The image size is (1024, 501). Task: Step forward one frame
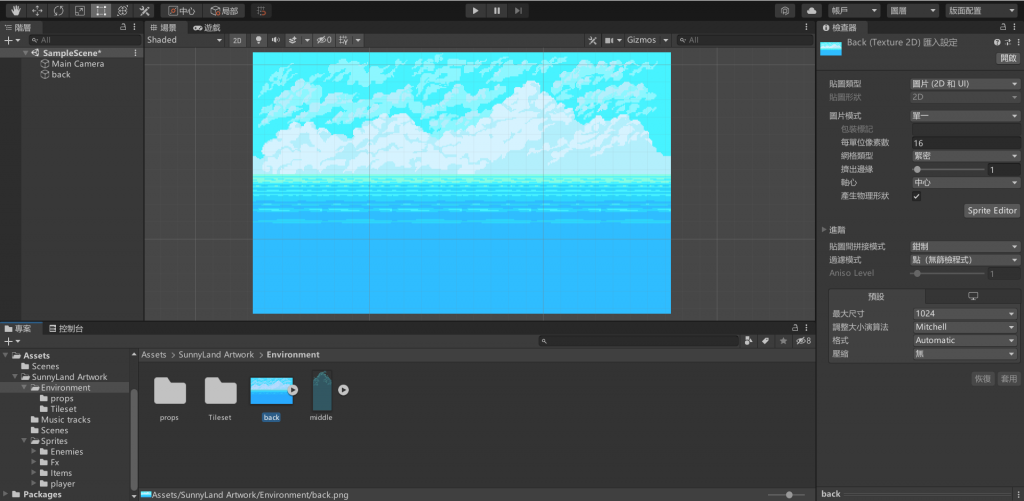click(x=518, y=10)
